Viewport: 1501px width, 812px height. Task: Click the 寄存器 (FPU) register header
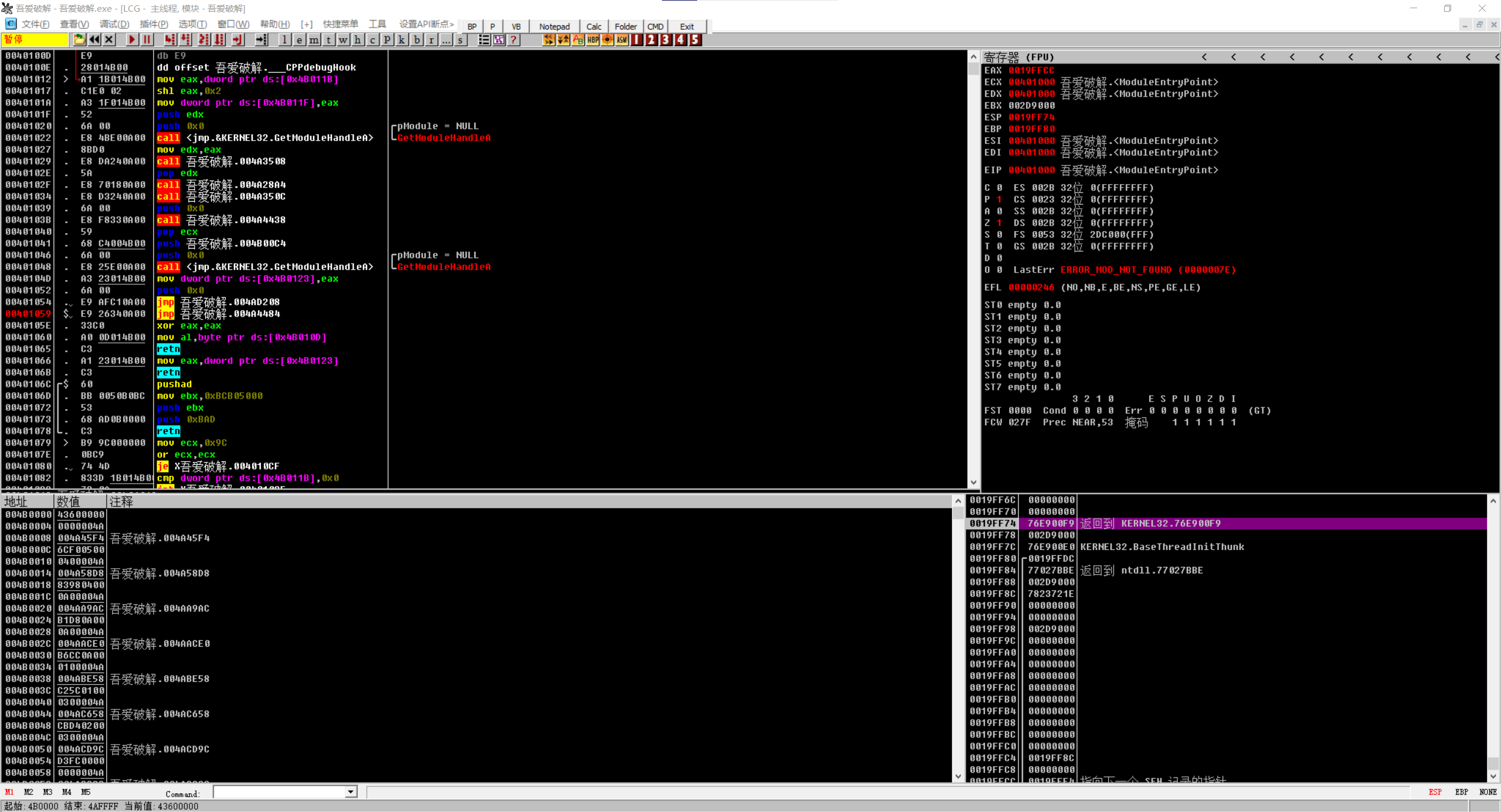click(x=1019, y=57)
